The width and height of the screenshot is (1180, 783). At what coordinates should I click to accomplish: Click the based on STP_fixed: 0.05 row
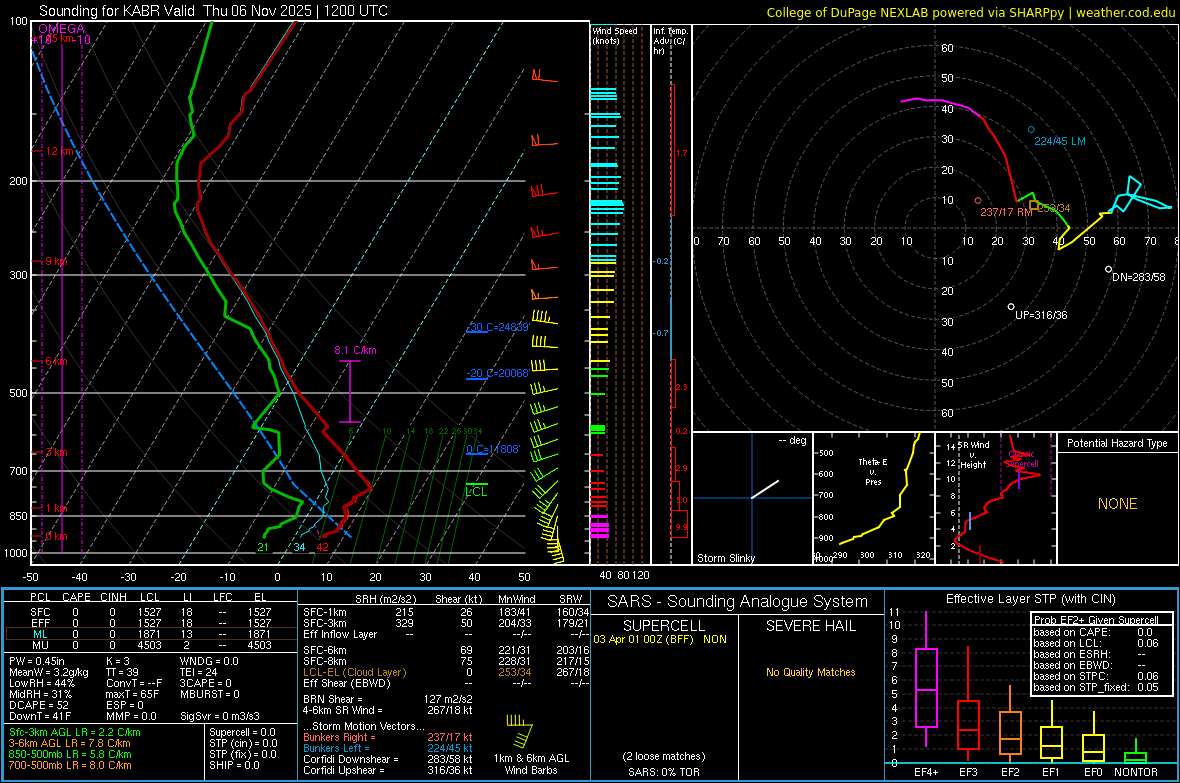coord(1096,687)
